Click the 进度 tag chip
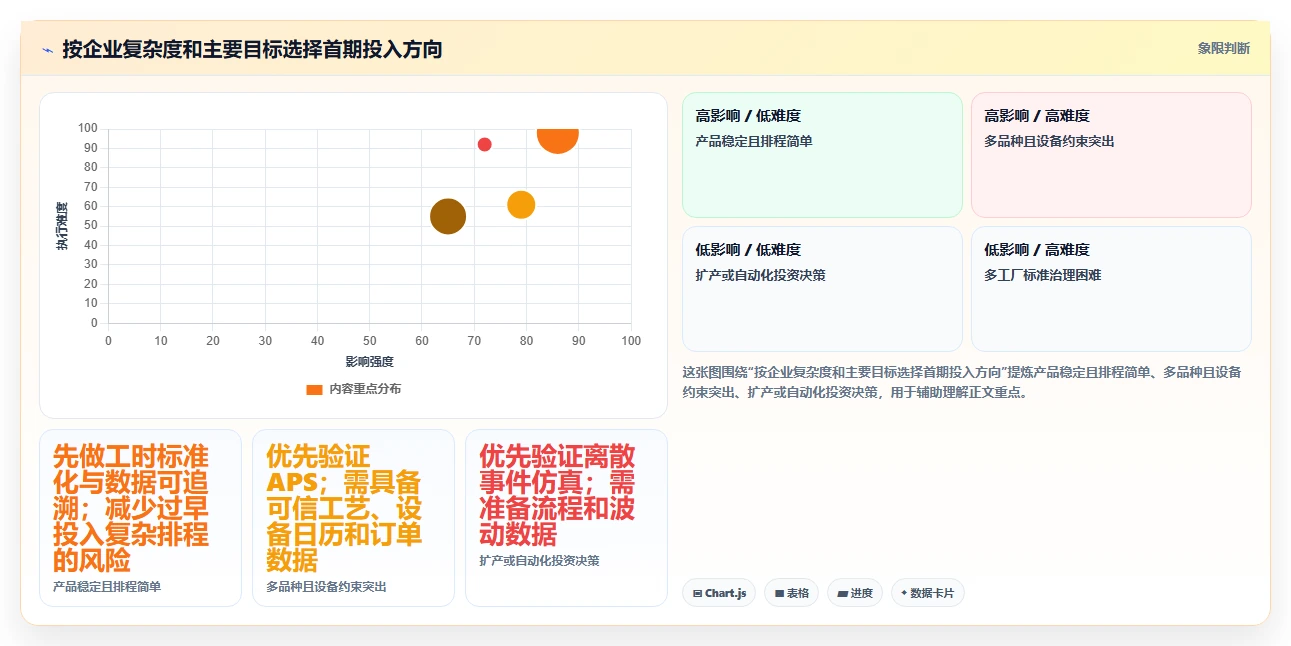This screenshot has width=1291, height=646. (x=855, y=593)
